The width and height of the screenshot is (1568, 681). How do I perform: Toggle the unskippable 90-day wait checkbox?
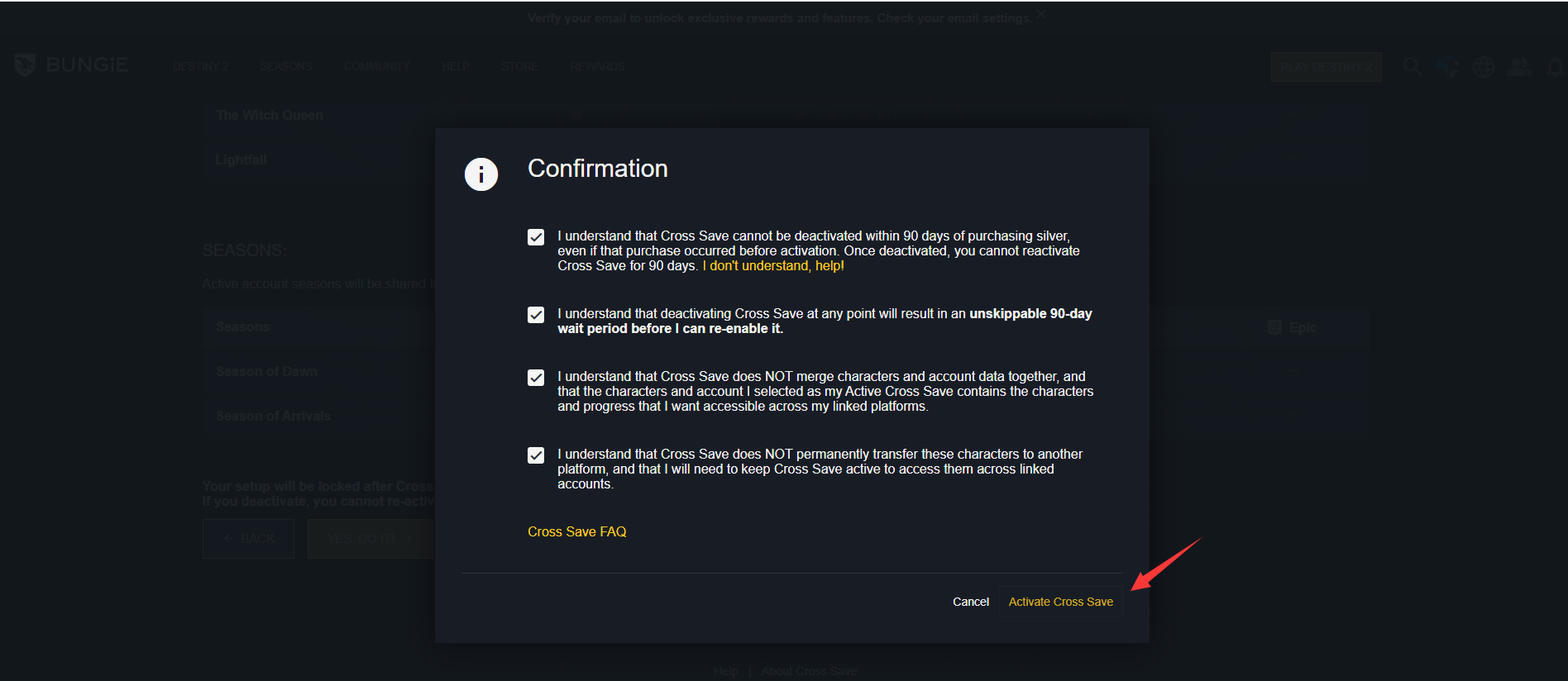point(536,315)
